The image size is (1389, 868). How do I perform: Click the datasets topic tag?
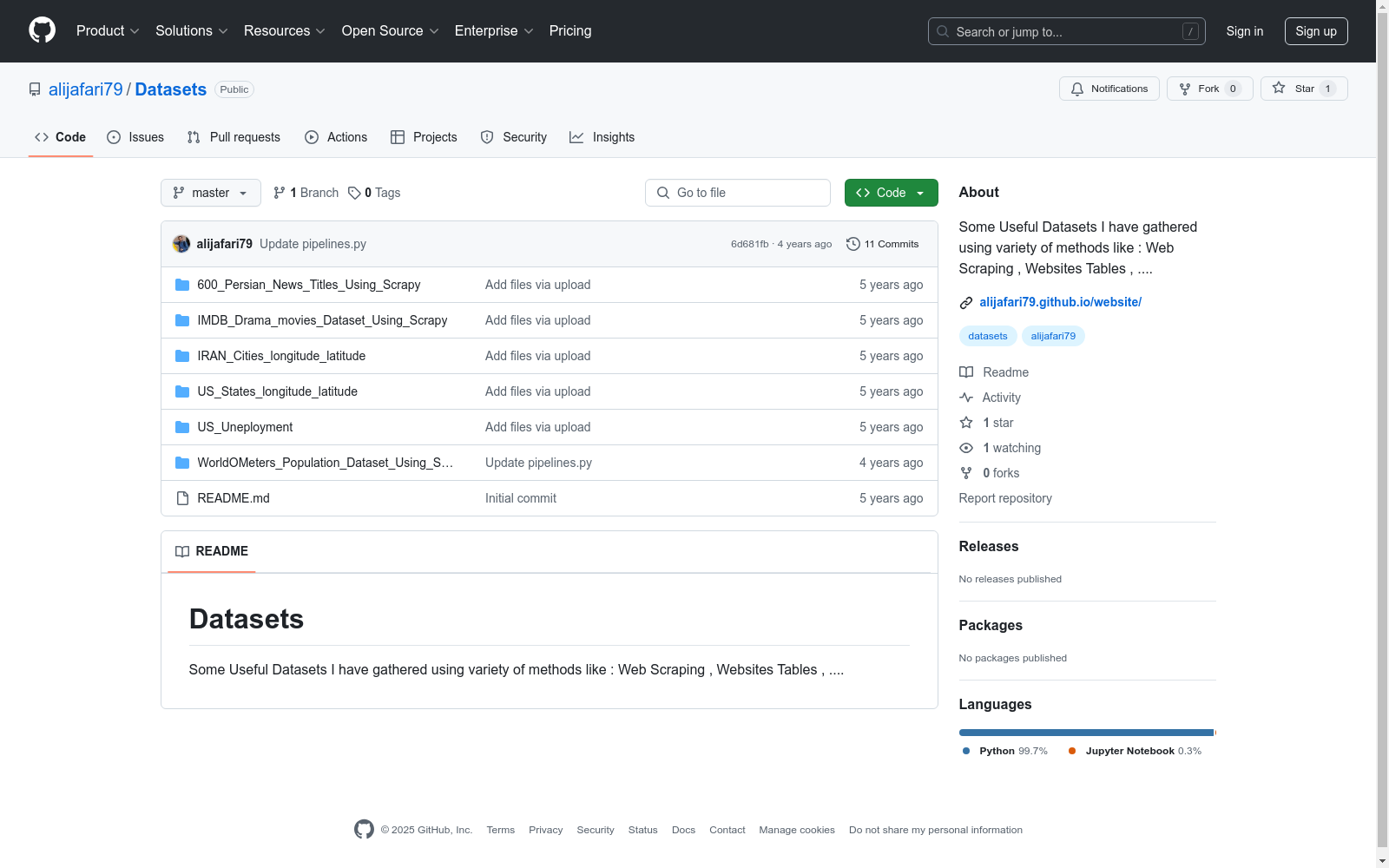point(988,336)
